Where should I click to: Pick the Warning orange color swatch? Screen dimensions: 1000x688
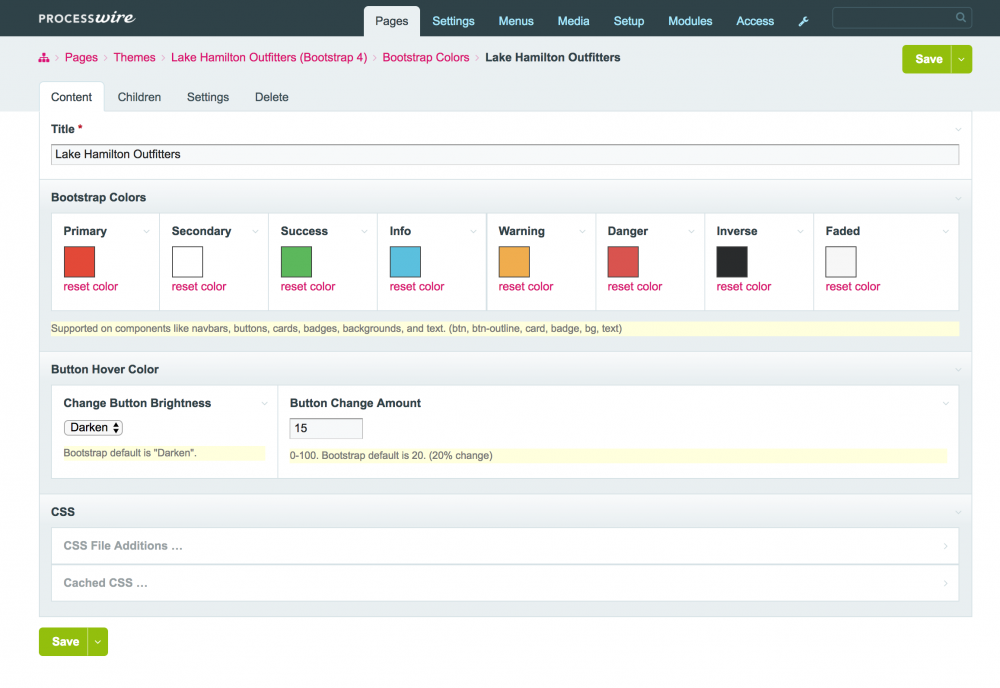[x=514, y=262]
